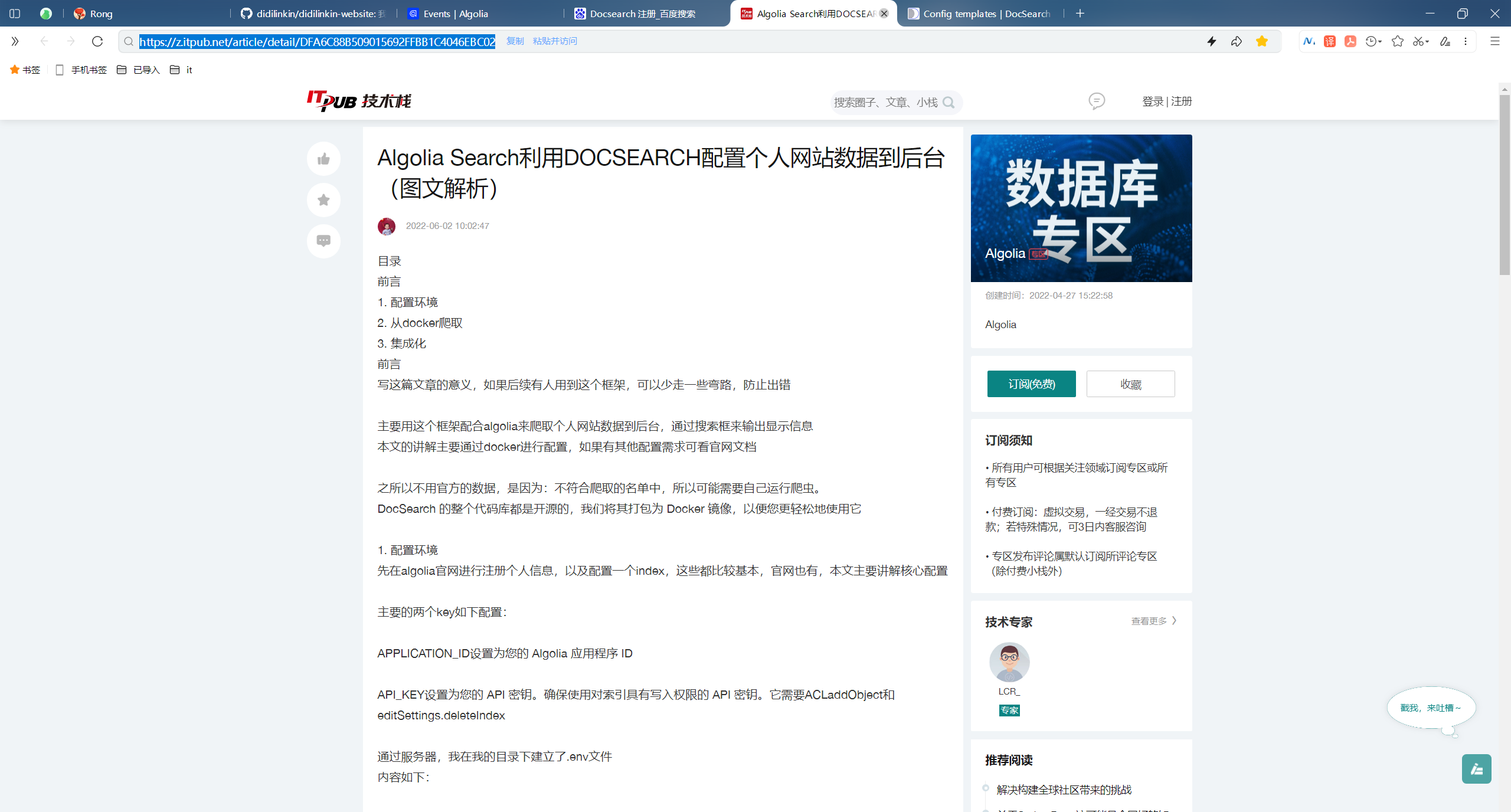Toggle the yellow bookmark star in address bar
Image resolution: width=1511 pixels, height=812 pixels.
(1262, 41)
